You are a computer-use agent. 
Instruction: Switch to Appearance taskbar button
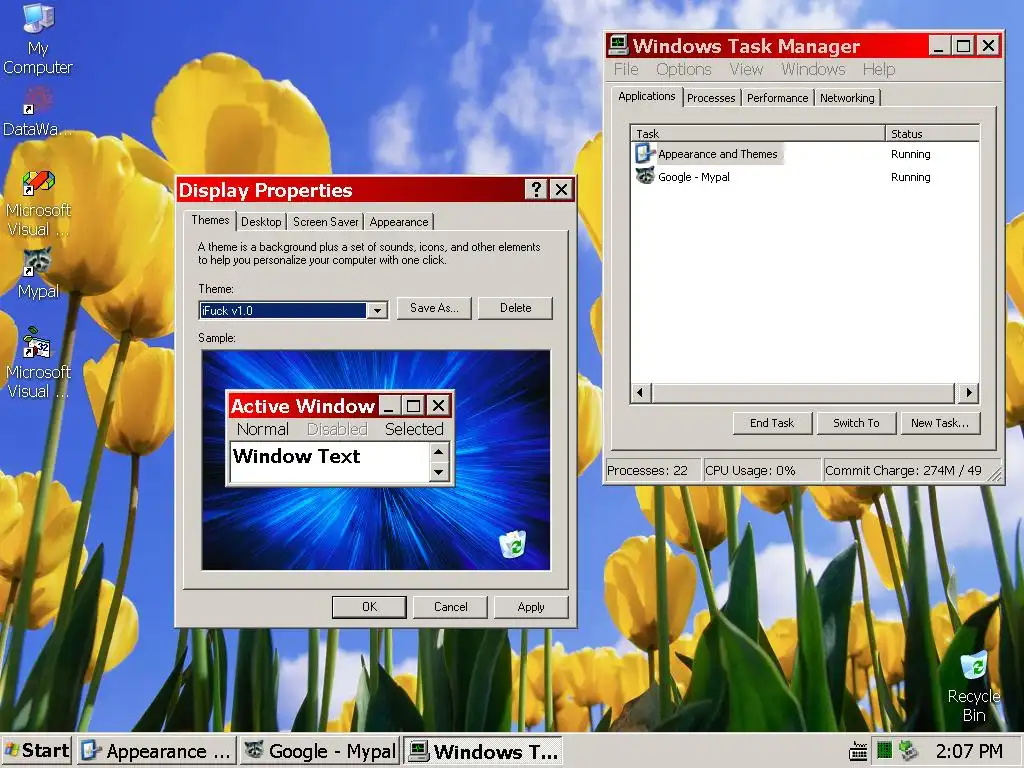point(156,751)
